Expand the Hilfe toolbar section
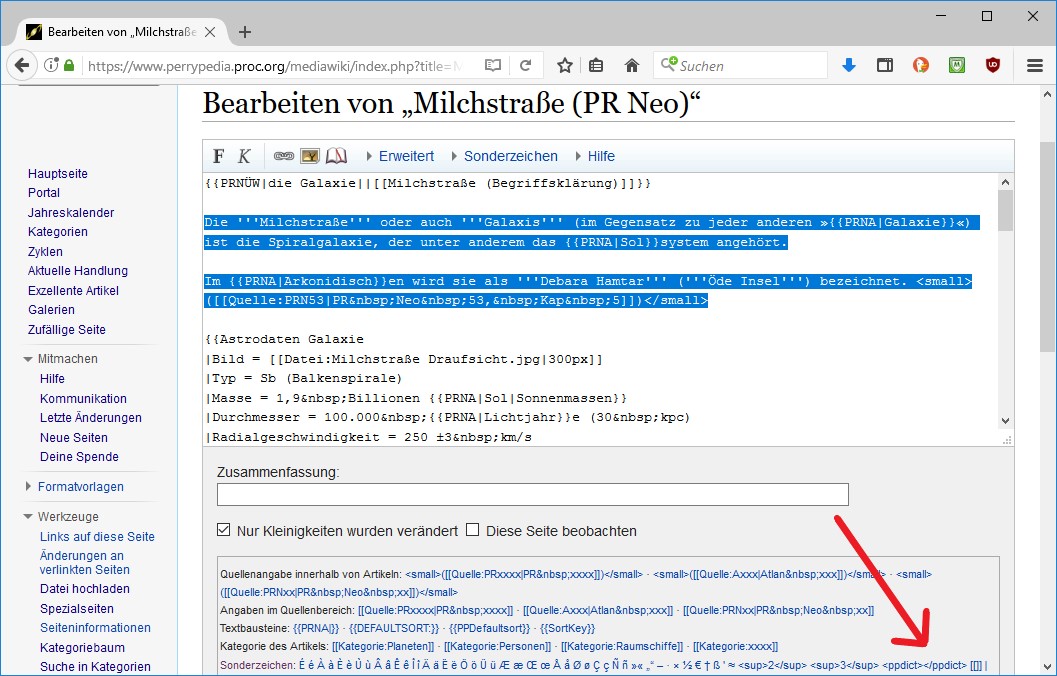Viewport: 1057px width, 676px height. (x=594, y=156)
